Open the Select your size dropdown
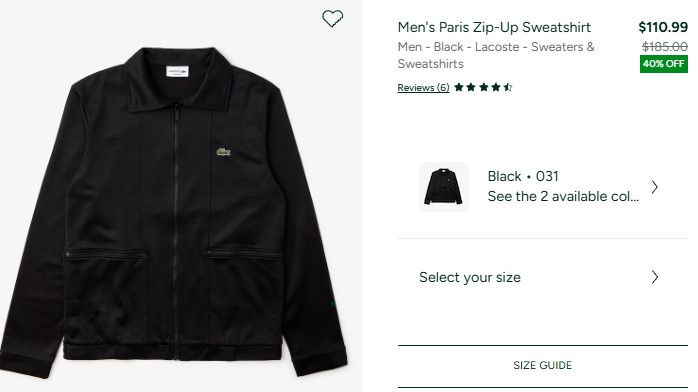Screen dimensions: 698x392 pyautogui.click(x=543, y=277)
